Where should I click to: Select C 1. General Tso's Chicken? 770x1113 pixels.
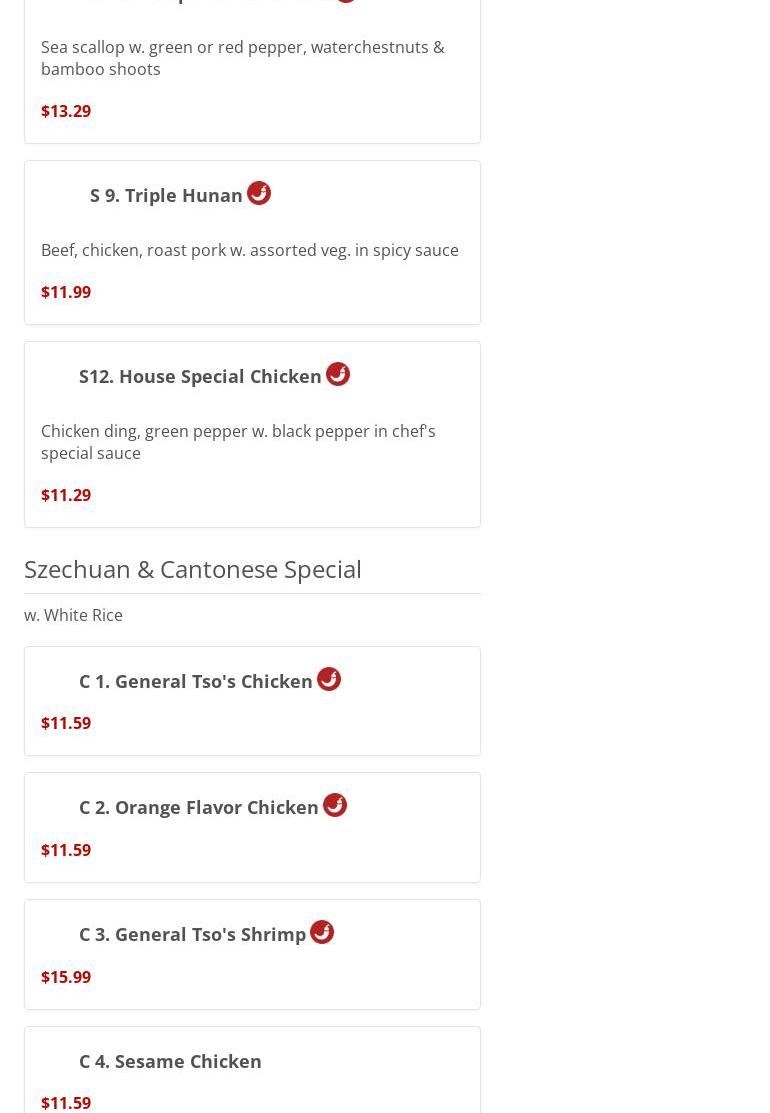click(195, 682)
